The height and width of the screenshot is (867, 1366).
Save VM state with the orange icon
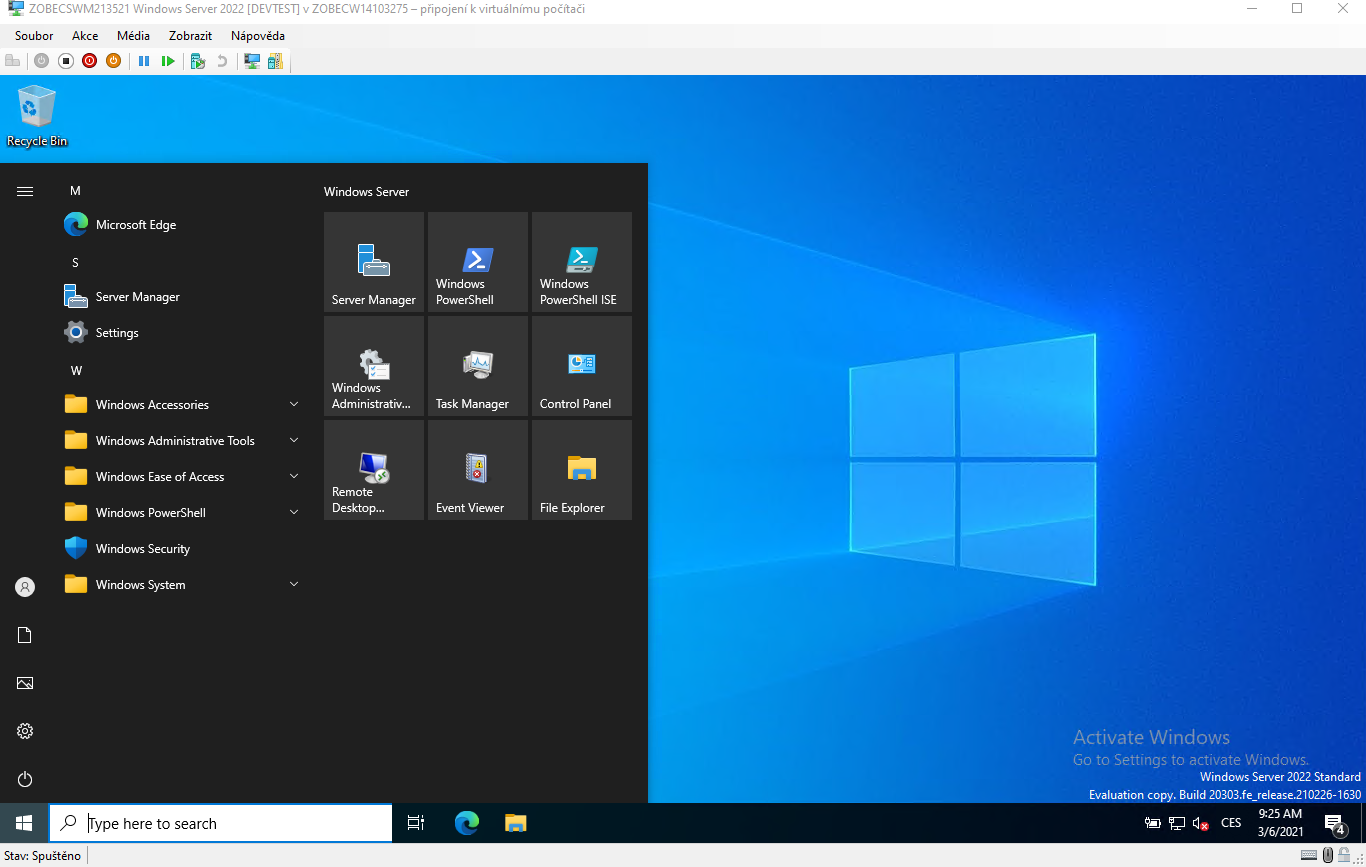(x=114, y=61)
